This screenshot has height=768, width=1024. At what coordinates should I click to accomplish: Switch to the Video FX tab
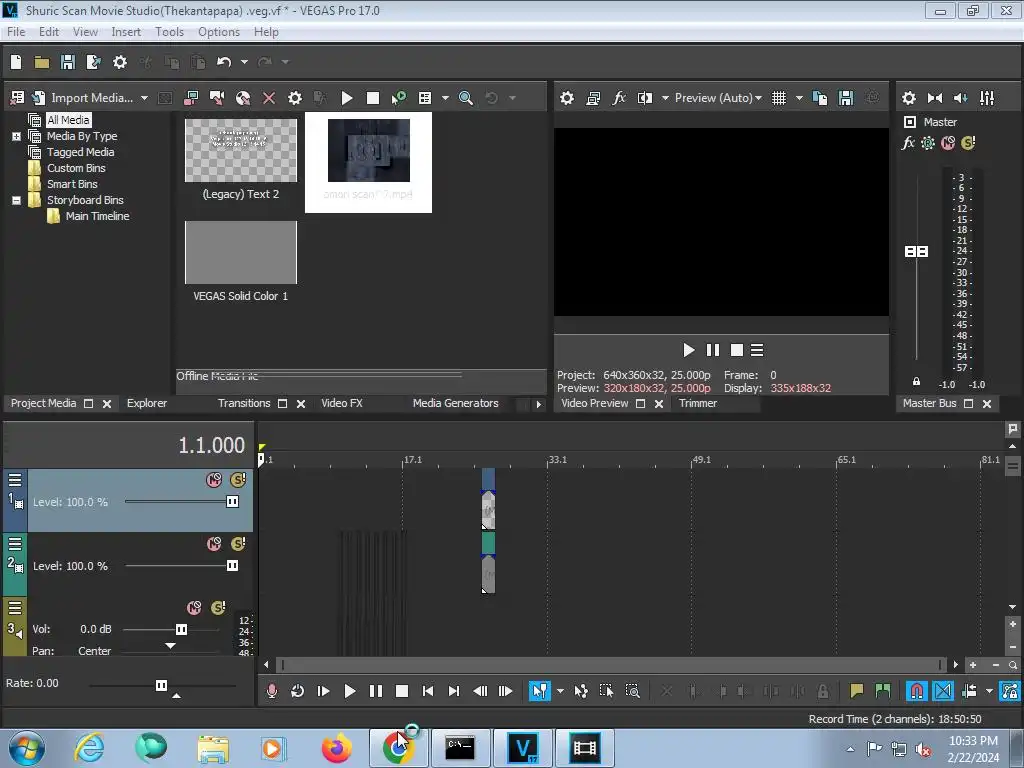coord(342,404)
